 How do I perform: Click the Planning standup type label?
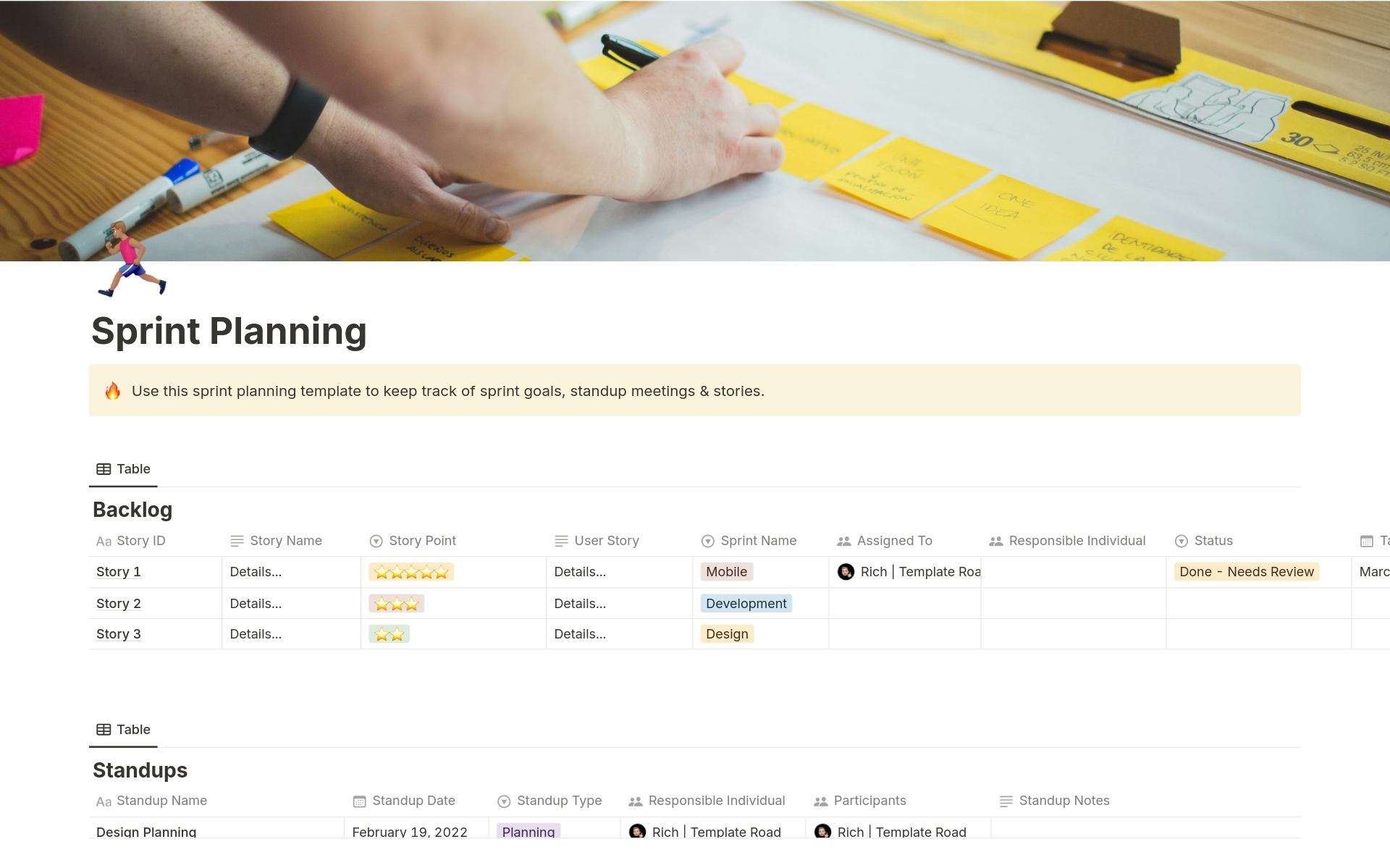click(x=527, y=830)
